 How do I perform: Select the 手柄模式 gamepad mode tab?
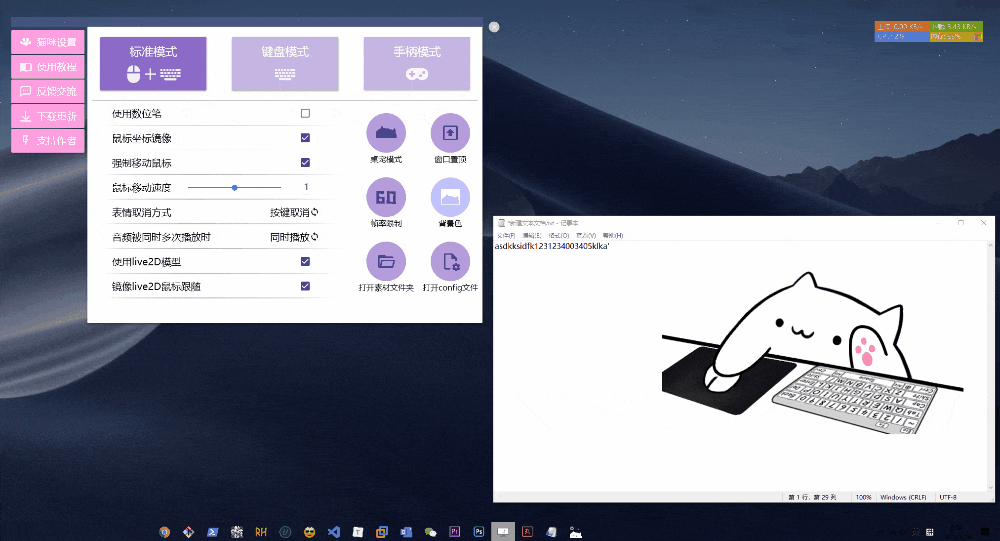[x=416, y=63]
